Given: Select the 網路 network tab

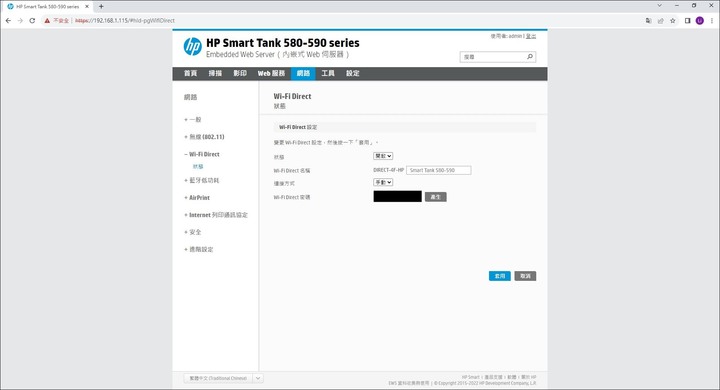Looking at the screenshot, I should (x=303, y=73).
